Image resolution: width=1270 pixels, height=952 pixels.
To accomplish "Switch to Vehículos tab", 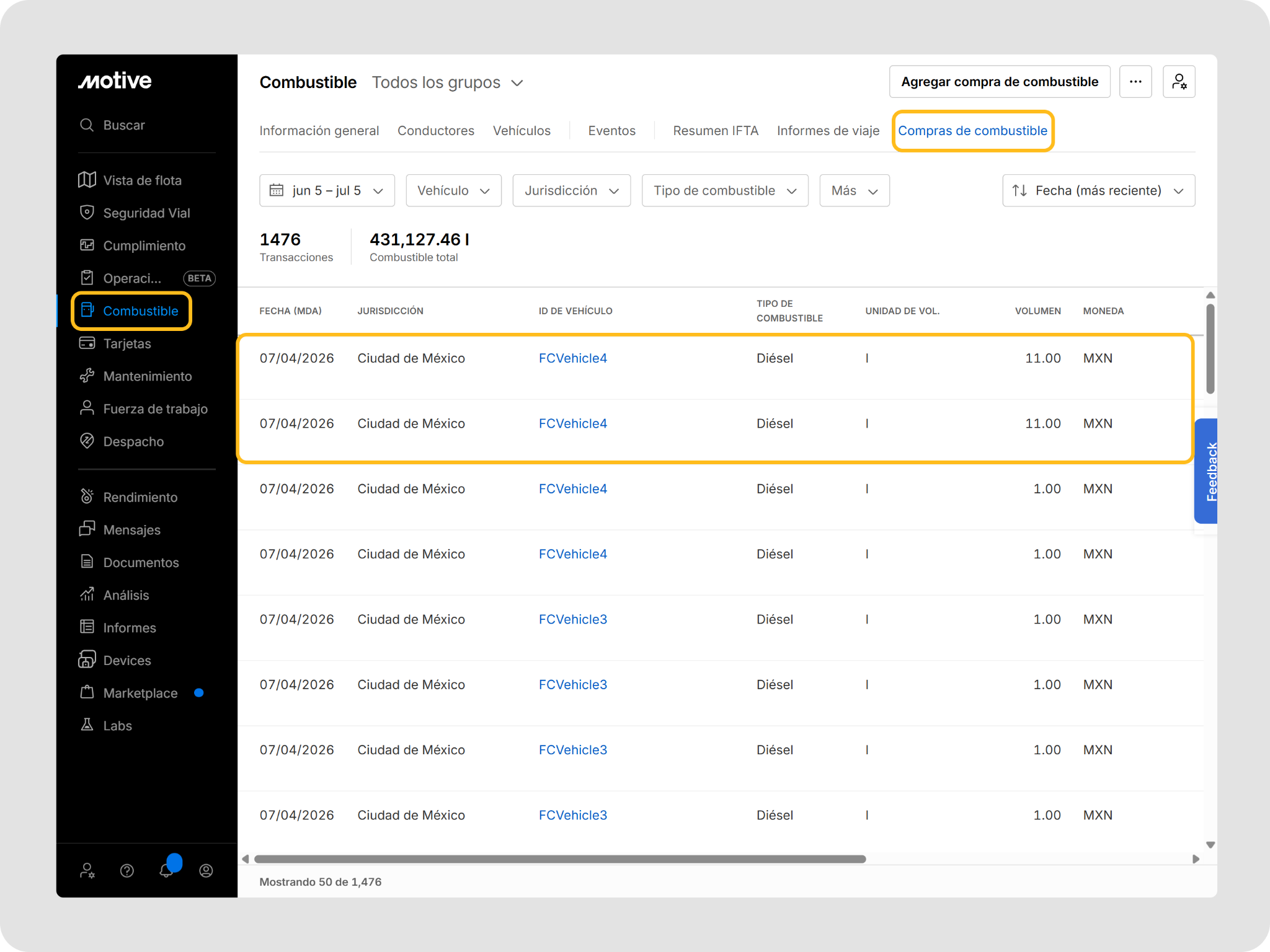I will (x=522, y=131).
